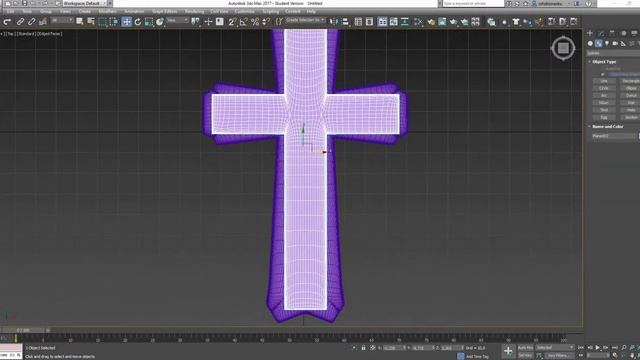The image size is (640, 360).
Task: Open Material Editor icon
Action: [418, 22]
